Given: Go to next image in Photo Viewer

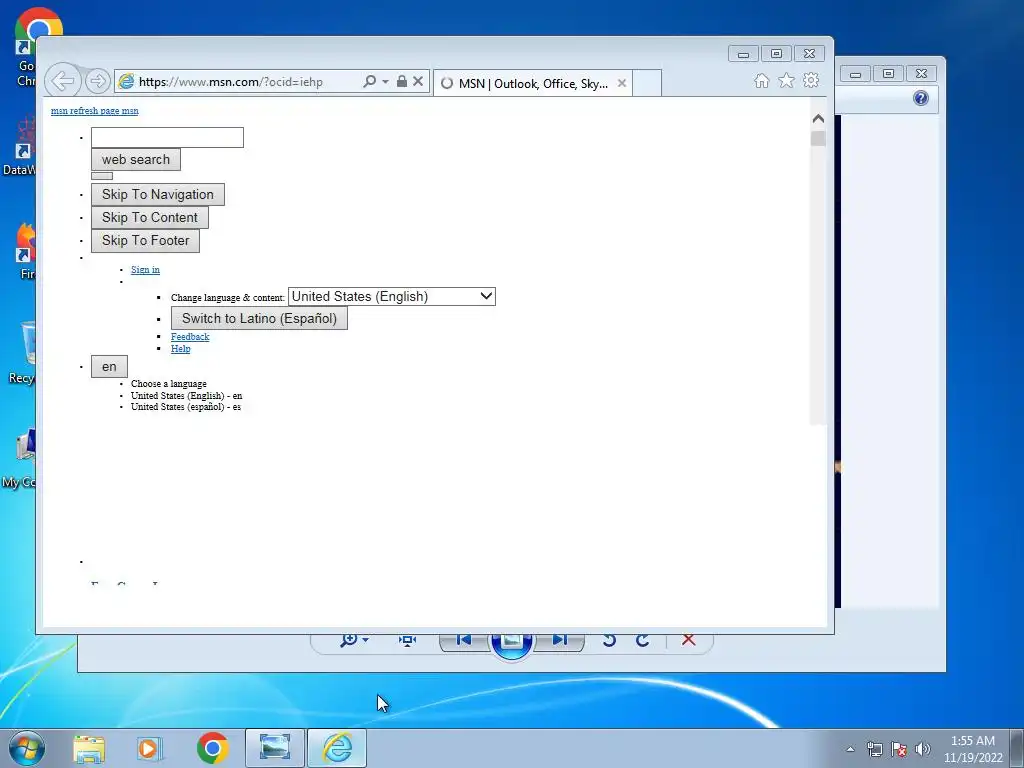Looking at the screenshot, I should 559,641.
